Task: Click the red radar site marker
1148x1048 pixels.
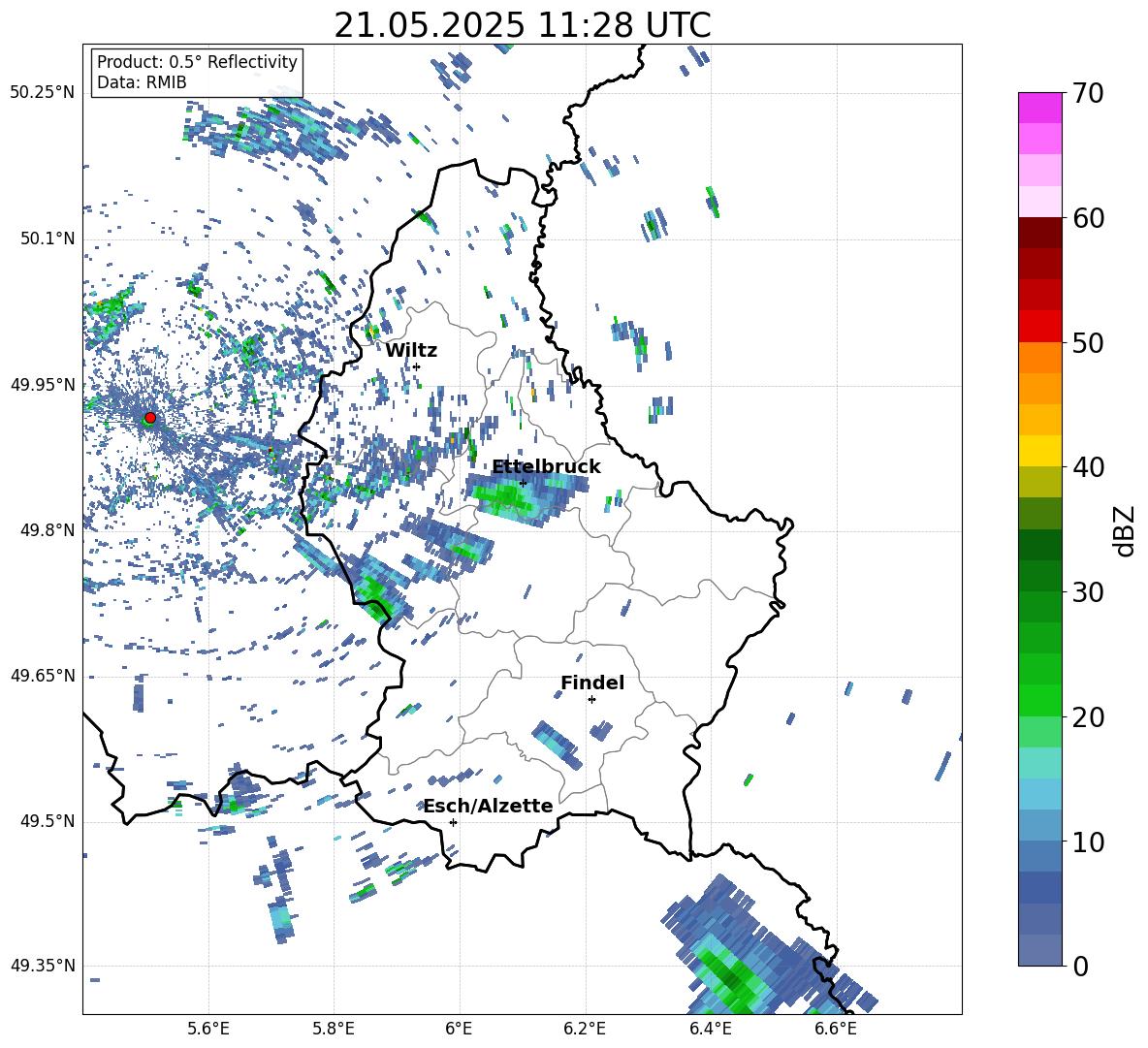Action: pos(150,418)
